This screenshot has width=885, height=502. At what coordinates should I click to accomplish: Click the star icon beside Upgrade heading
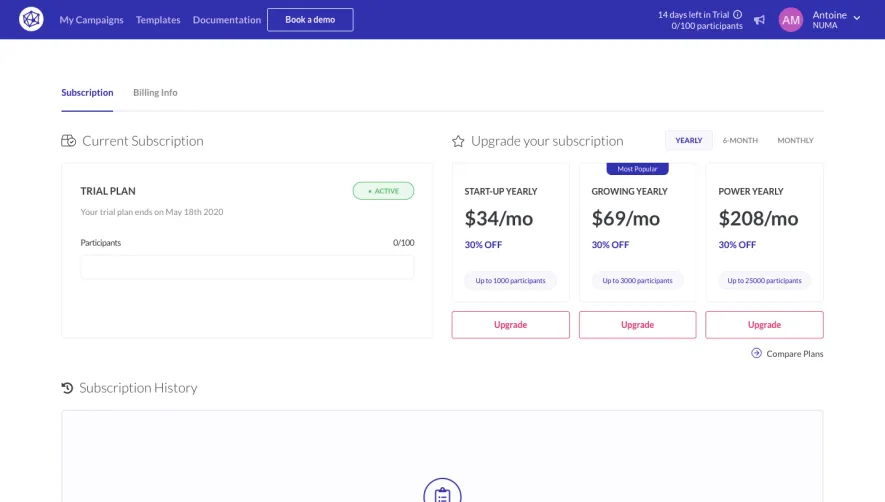point(458,141)
